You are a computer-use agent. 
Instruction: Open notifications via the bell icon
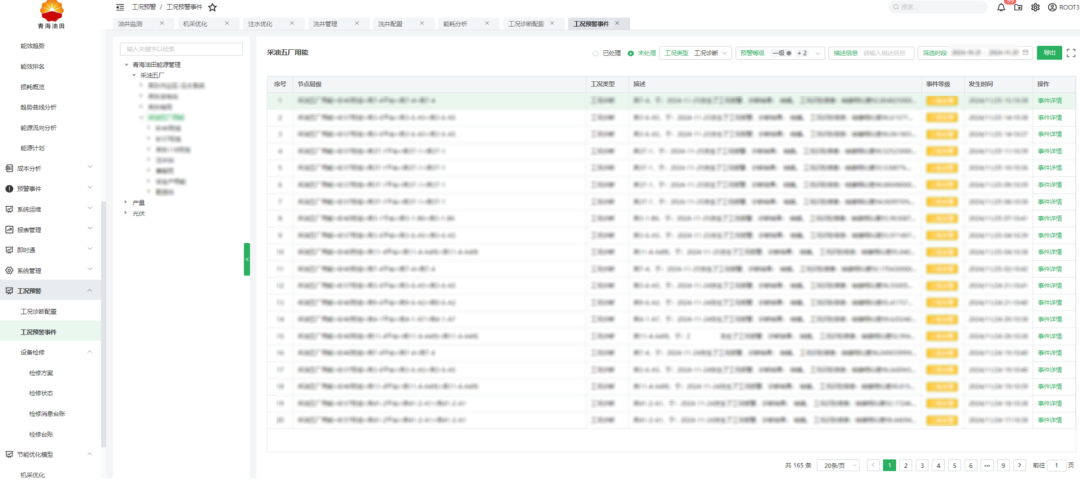[1001, 7]
